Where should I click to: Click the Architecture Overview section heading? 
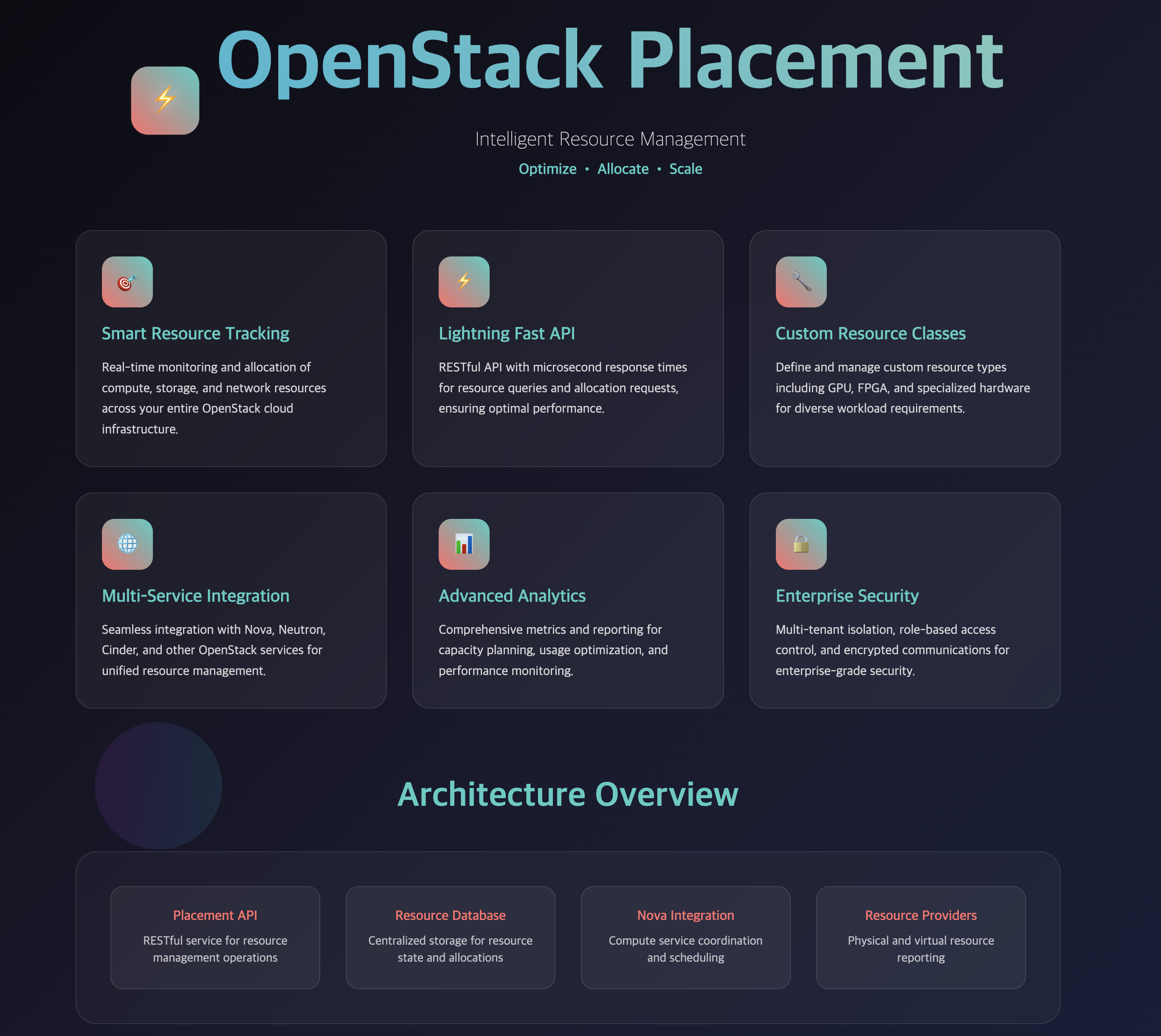pos(568,794)
